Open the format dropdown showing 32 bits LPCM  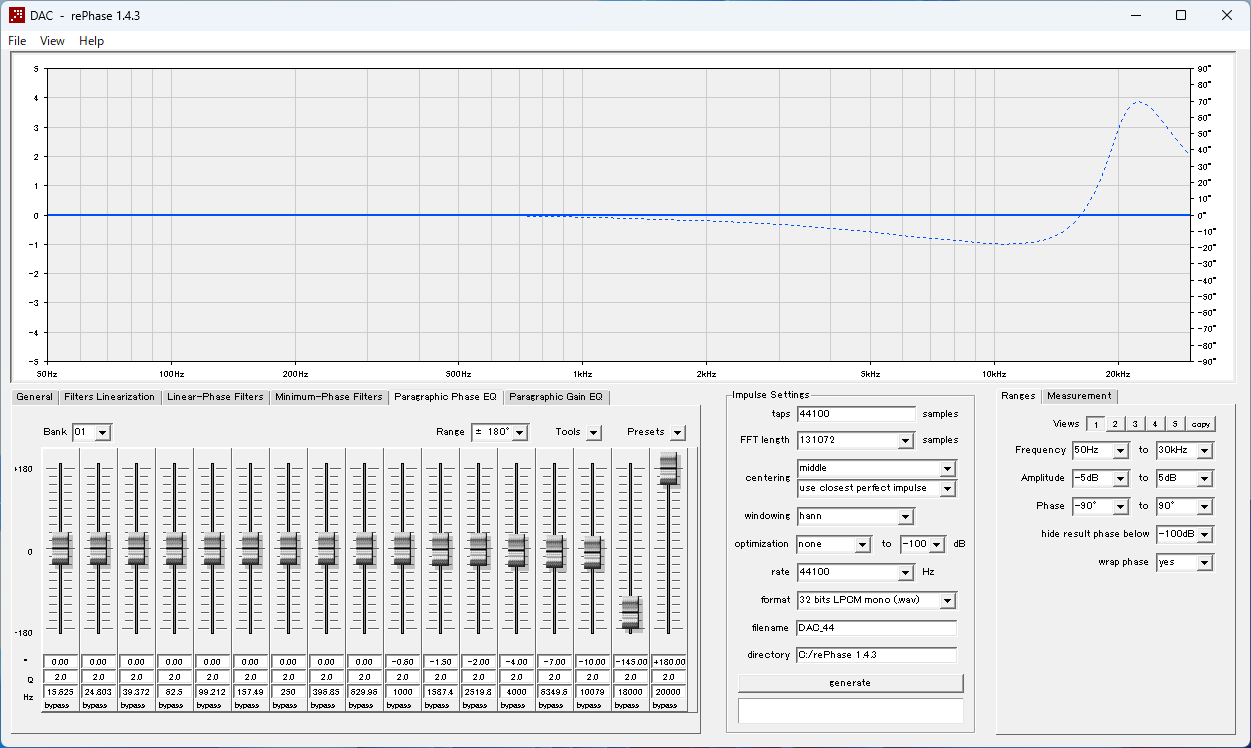tap(945, 600)
